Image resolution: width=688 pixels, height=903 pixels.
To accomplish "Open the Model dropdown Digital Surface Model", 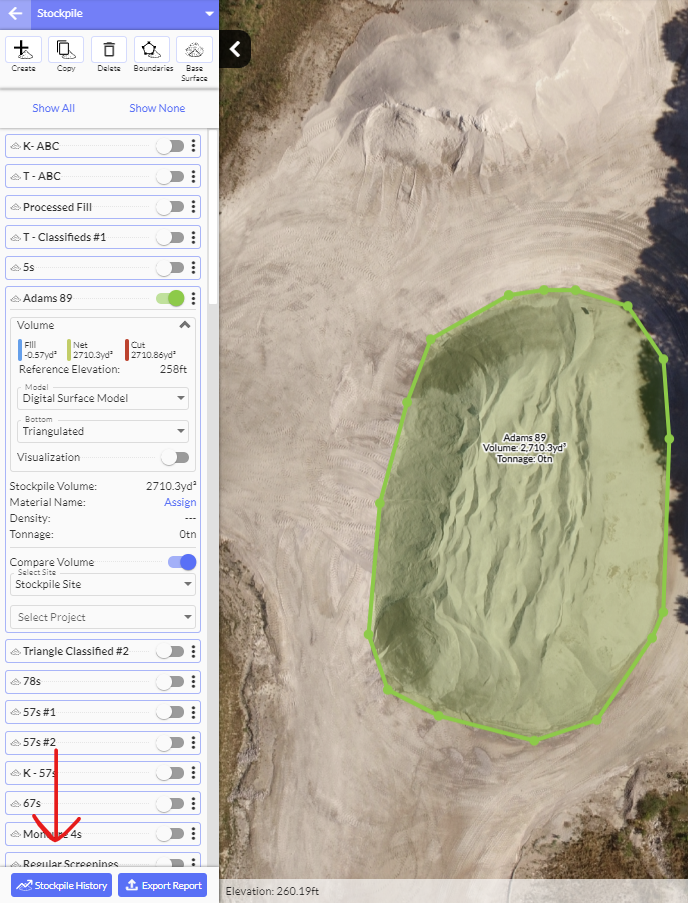I will [103, 398].
